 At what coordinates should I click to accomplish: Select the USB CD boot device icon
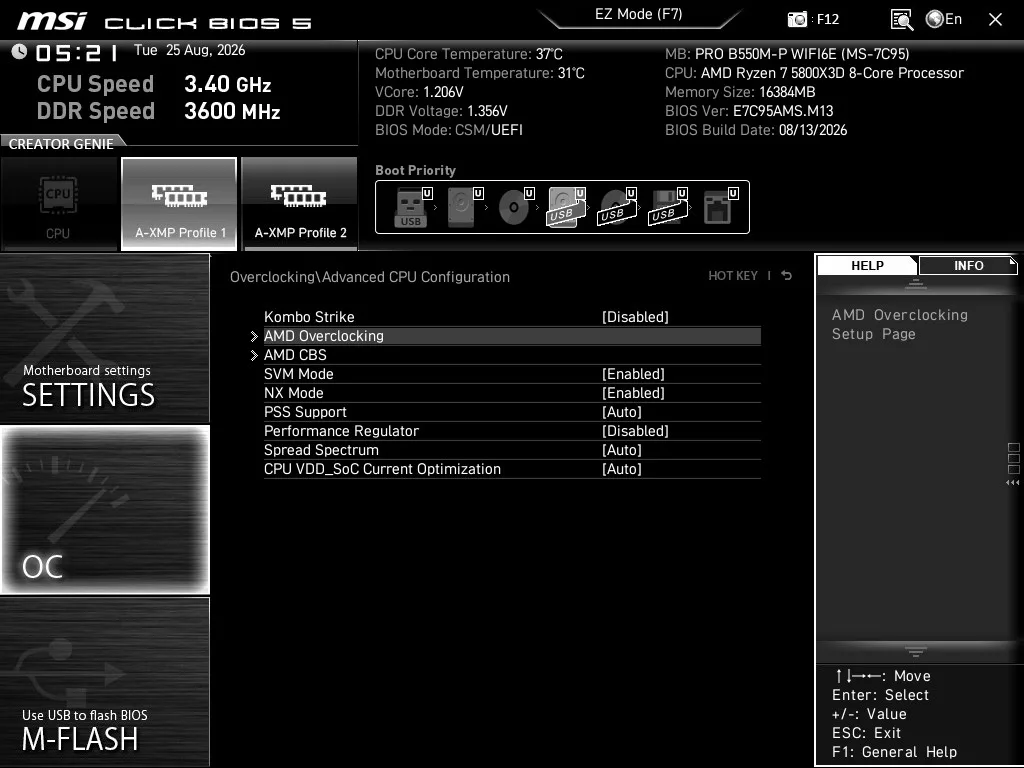coord(616,207)
